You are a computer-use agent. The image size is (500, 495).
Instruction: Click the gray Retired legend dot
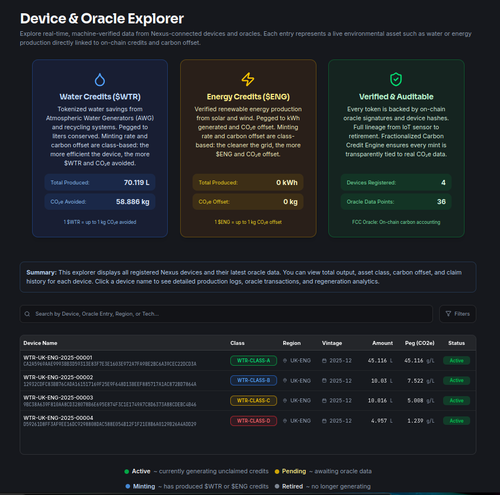[x=277, y=486]
